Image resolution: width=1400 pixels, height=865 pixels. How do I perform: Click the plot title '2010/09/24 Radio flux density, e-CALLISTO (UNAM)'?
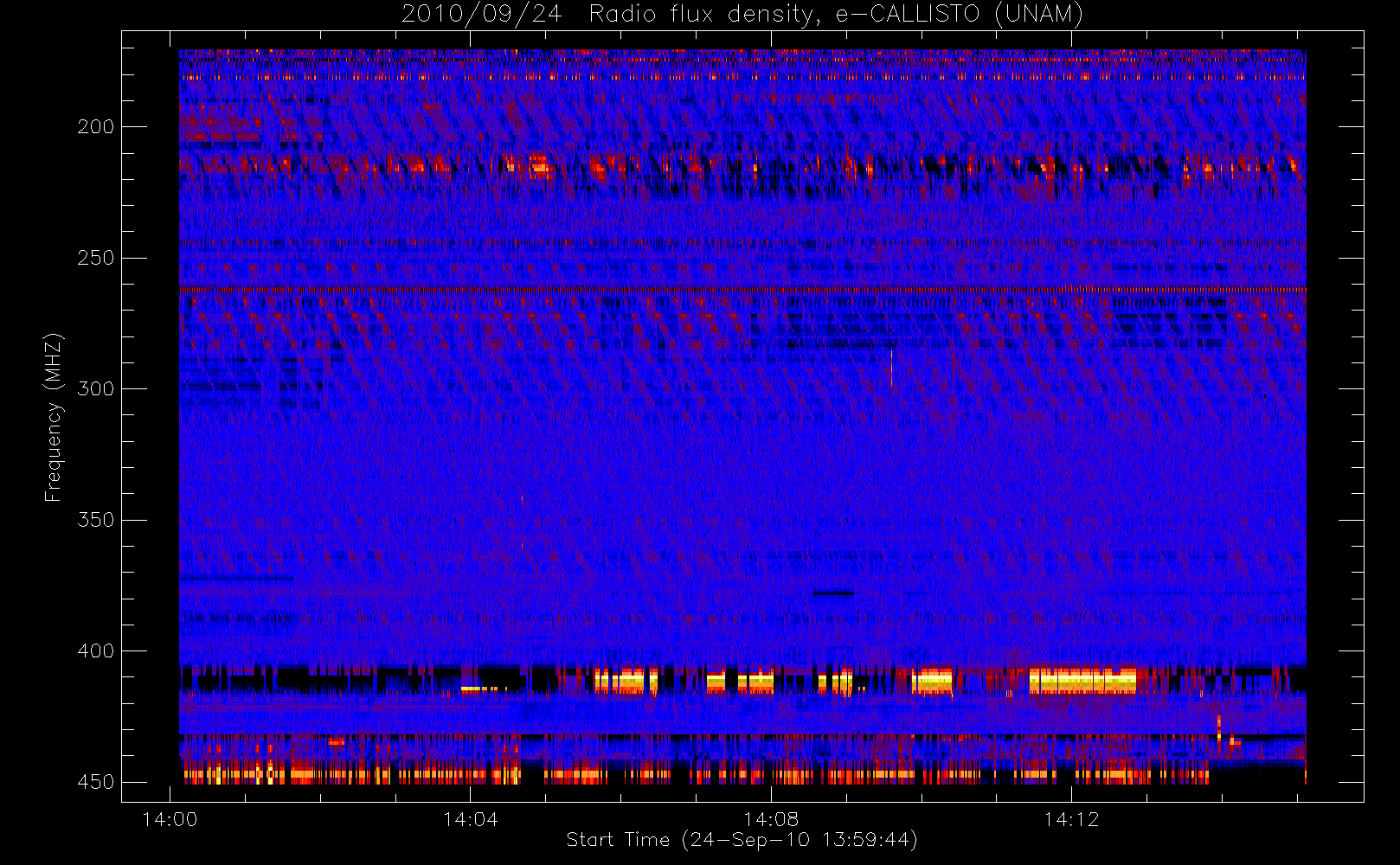coord(742,14)
